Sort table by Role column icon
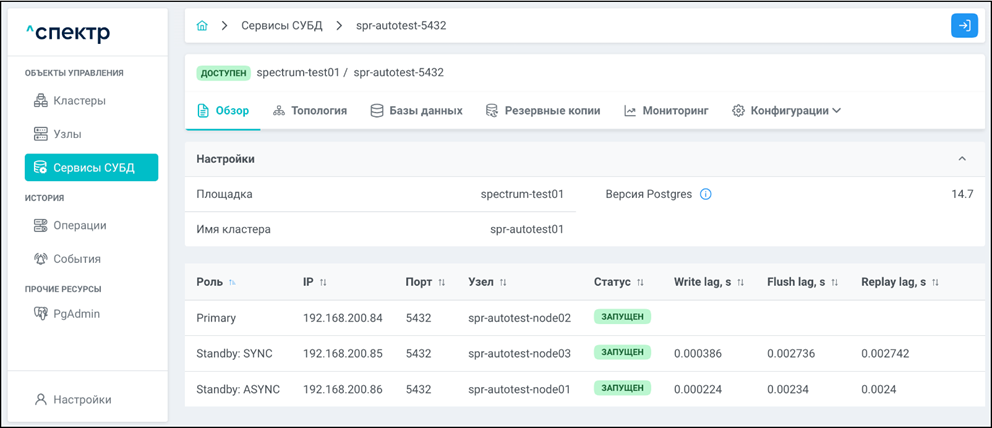 pyautogui.click(x=233, y=283)
